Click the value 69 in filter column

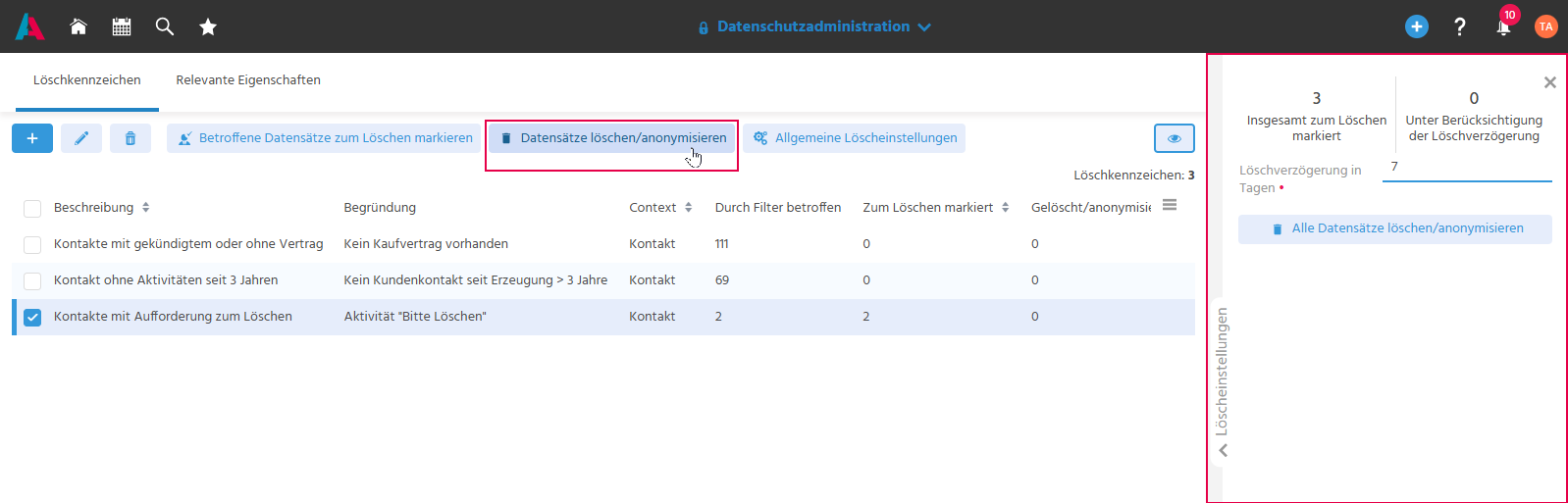(722, 280)
